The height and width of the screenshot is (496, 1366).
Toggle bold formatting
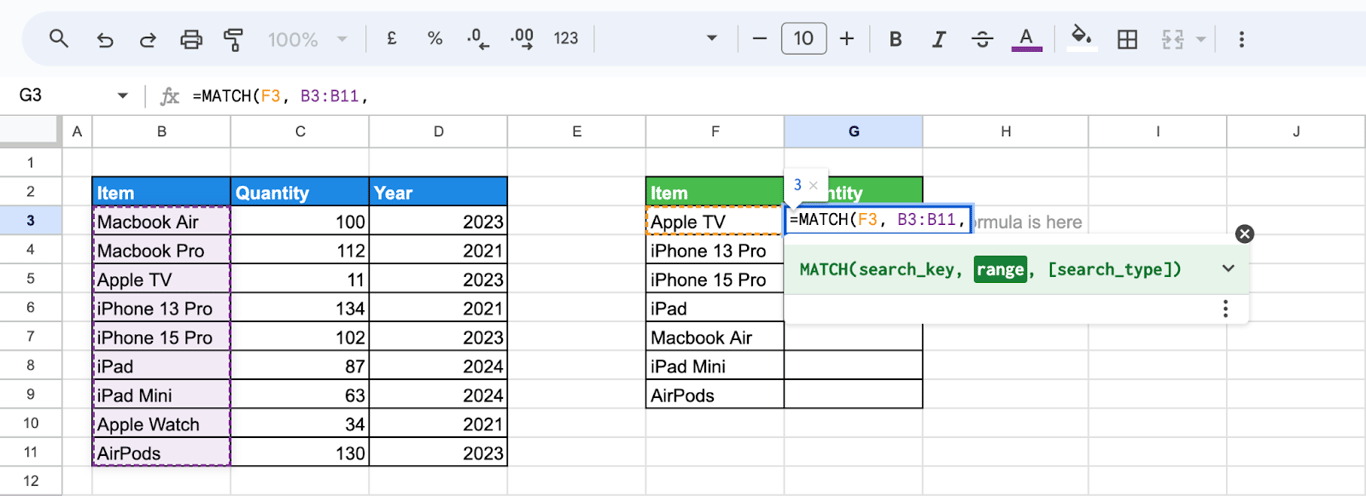coord(895,39)
